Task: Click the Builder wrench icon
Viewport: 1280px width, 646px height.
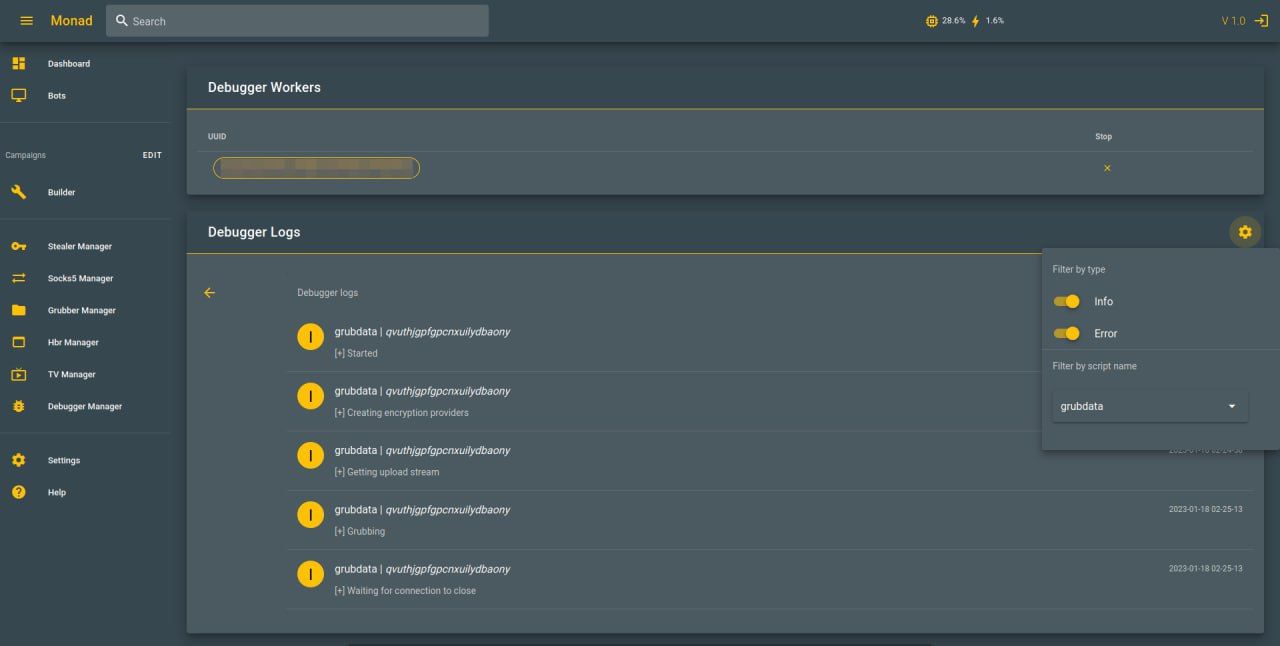Action: click(18, 192)
